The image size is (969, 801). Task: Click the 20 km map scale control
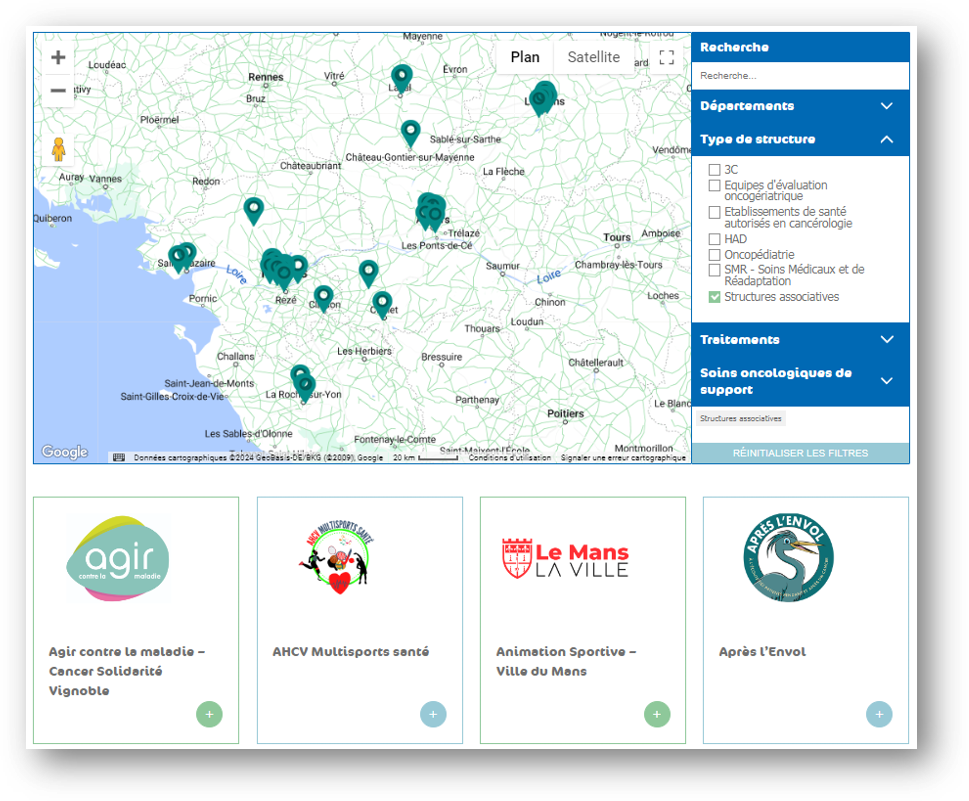click(x=425, y=458)
